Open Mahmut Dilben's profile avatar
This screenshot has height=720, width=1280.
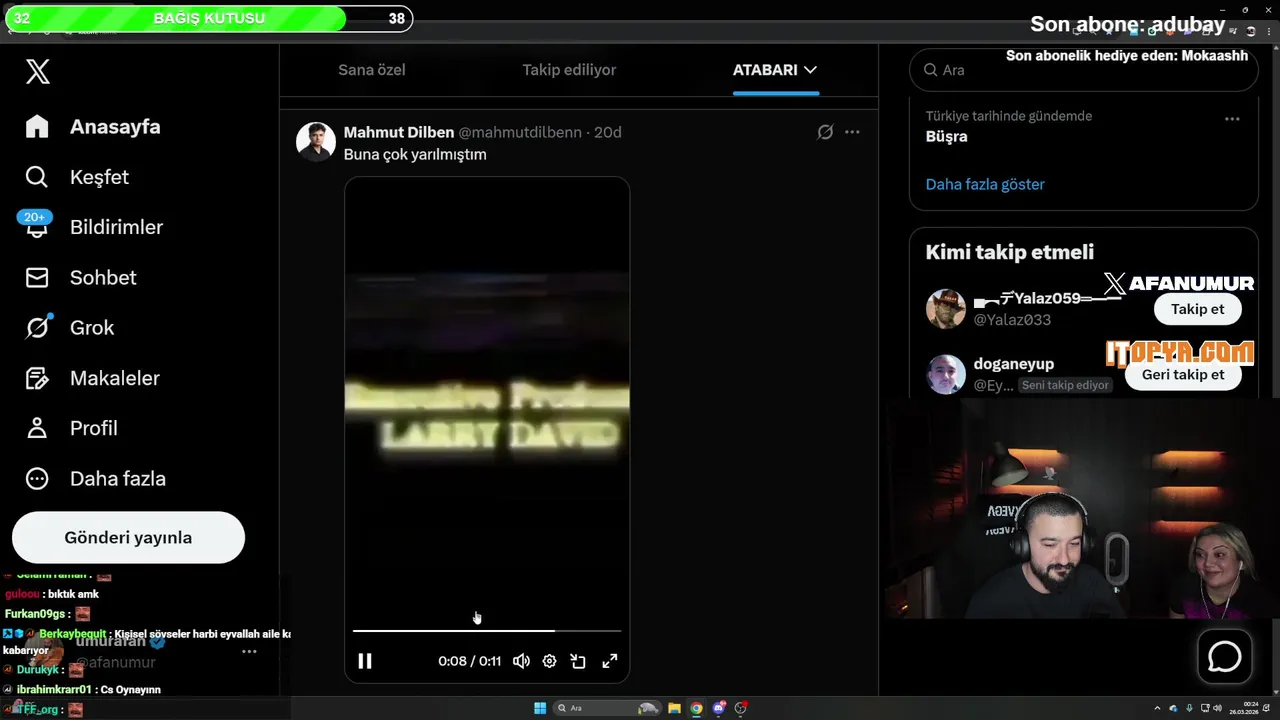316,142
